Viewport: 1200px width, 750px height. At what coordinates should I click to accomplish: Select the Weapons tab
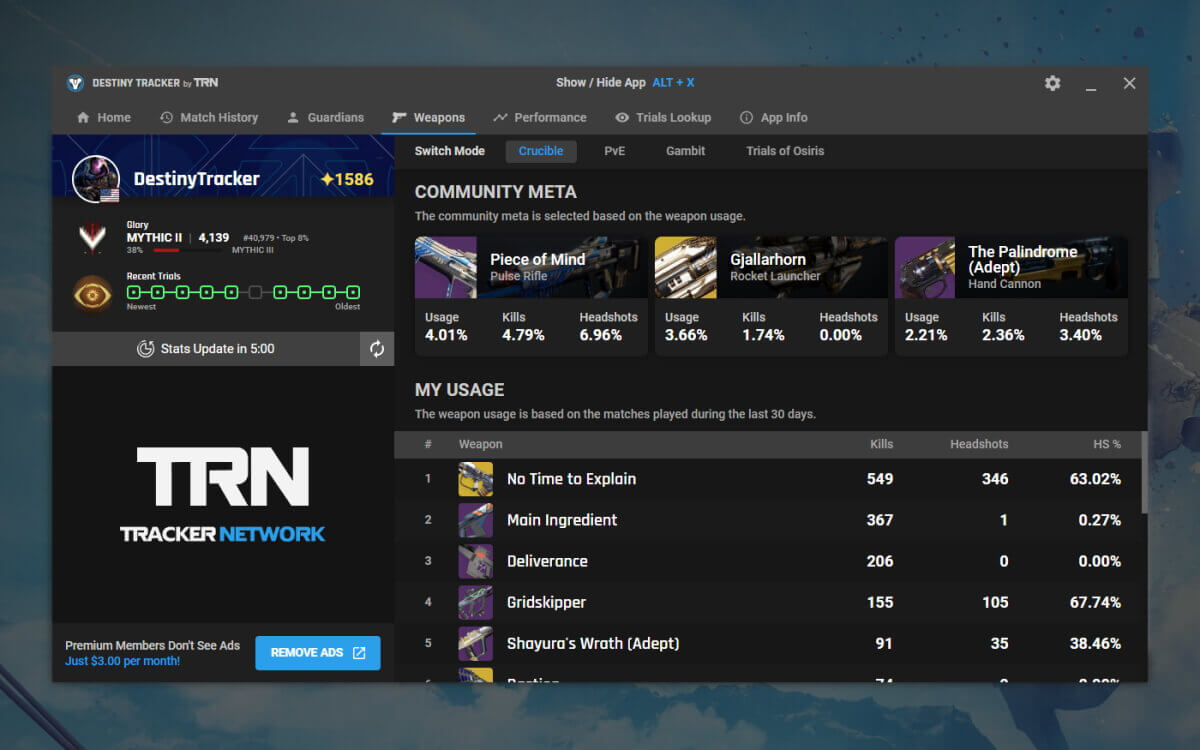428,117
